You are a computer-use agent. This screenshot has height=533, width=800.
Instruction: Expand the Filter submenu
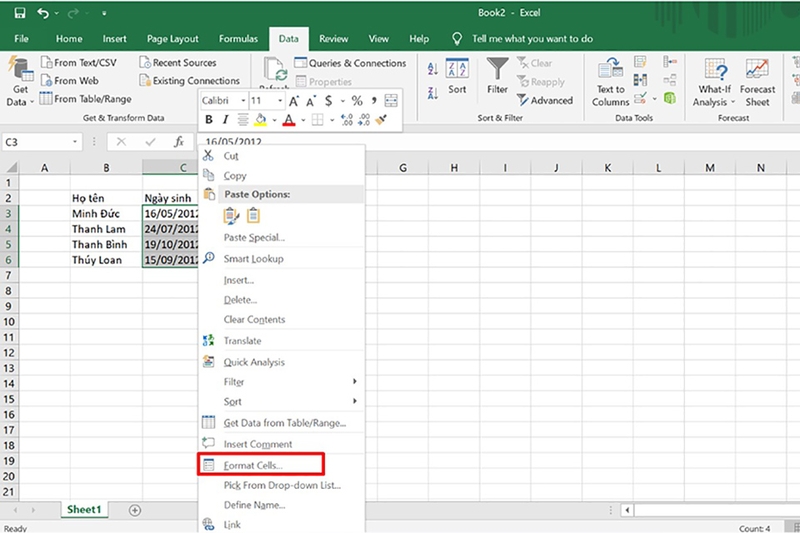(x=282, y=382)
